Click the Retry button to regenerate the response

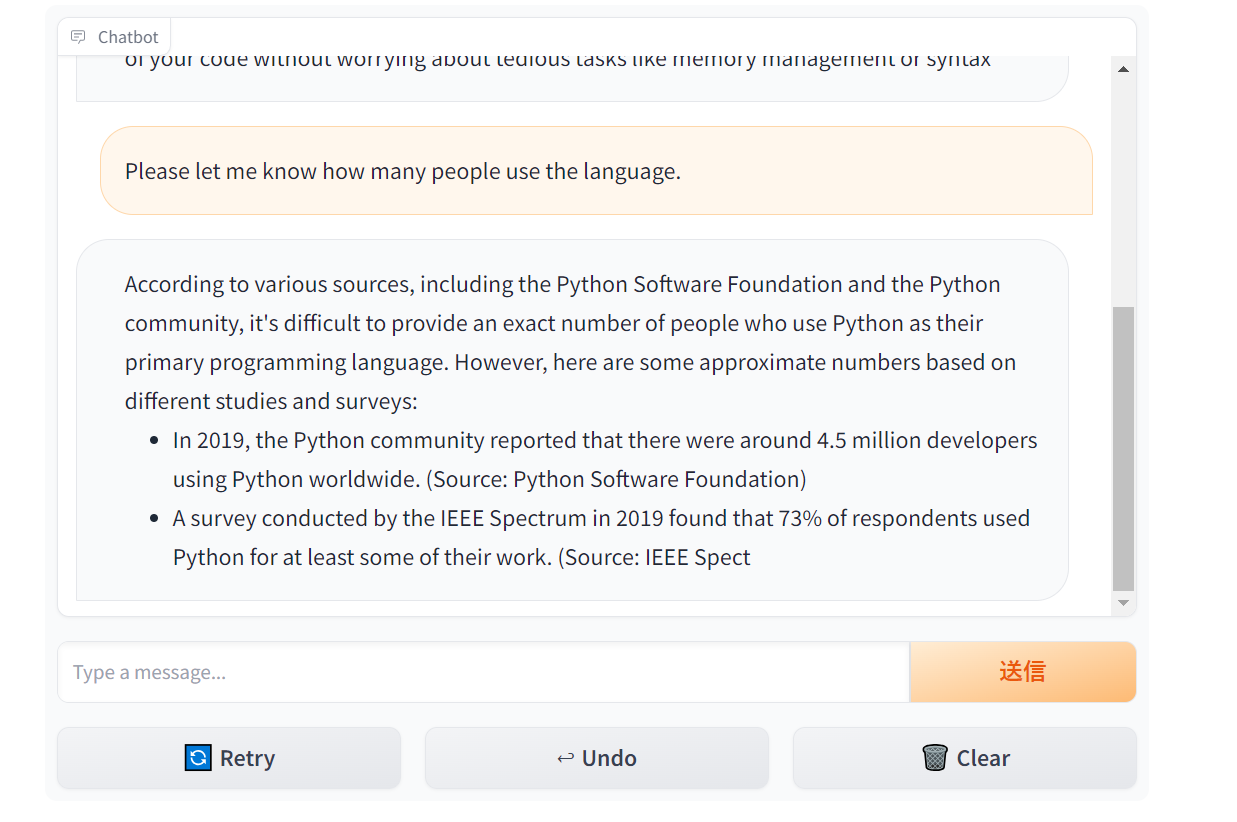229,758
